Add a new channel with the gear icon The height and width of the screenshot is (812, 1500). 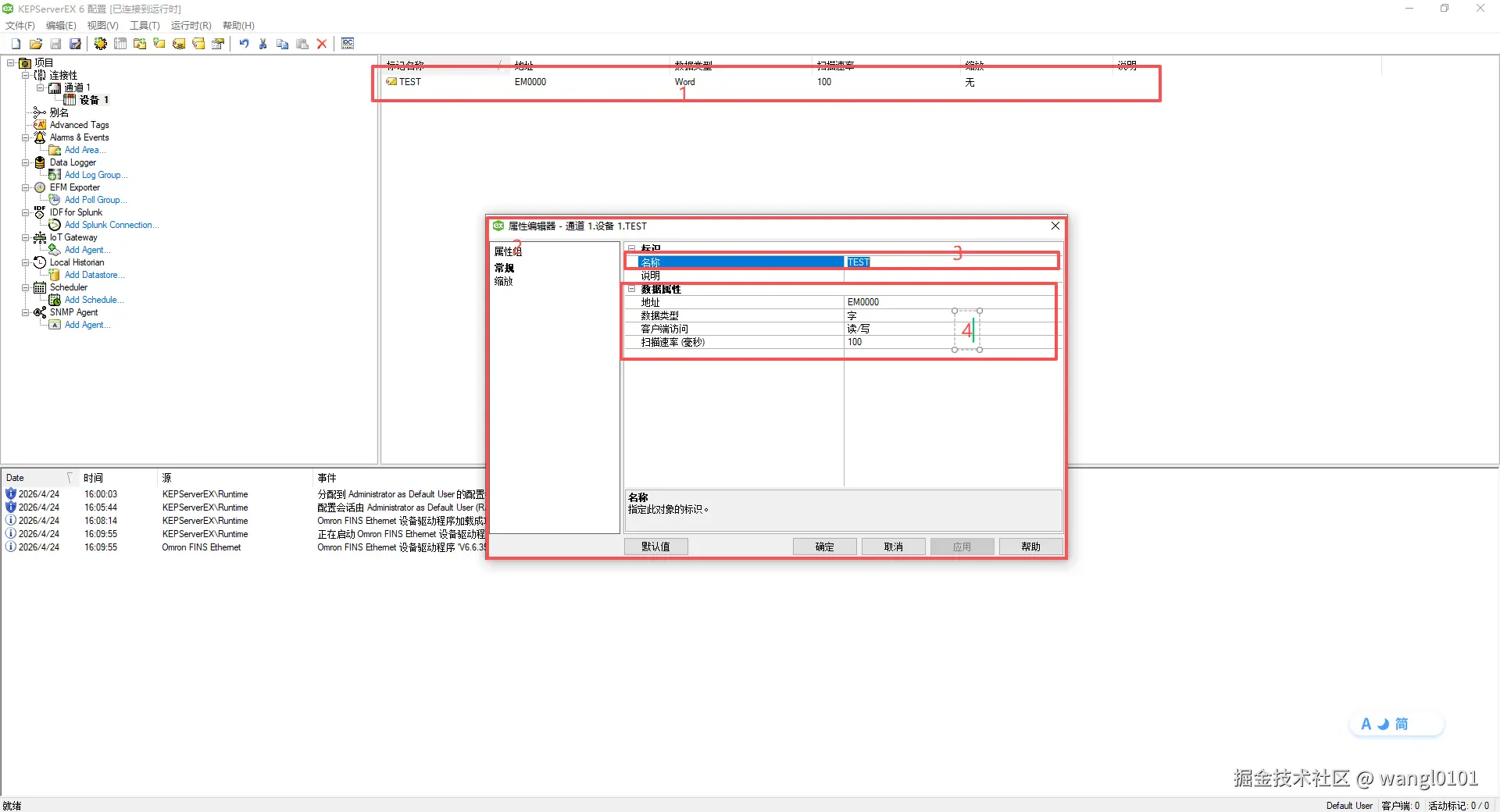tap(101, 44)
